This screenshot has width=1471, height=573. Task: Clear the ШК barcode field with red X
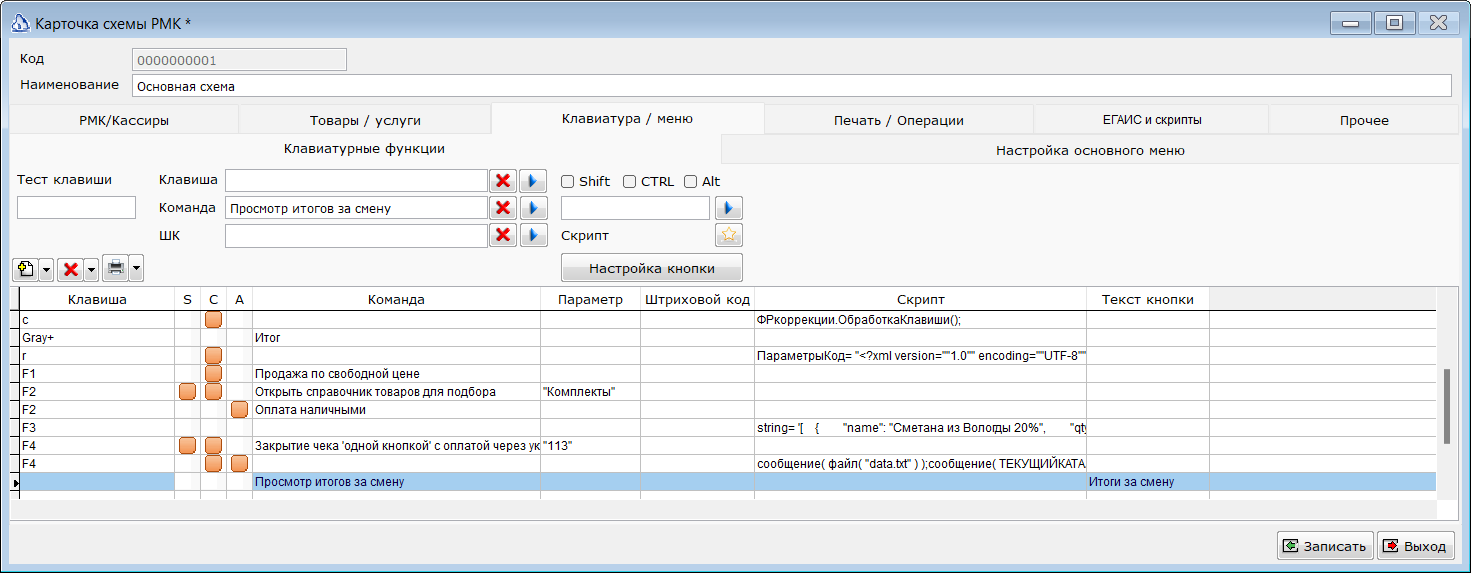click(503, 235)
